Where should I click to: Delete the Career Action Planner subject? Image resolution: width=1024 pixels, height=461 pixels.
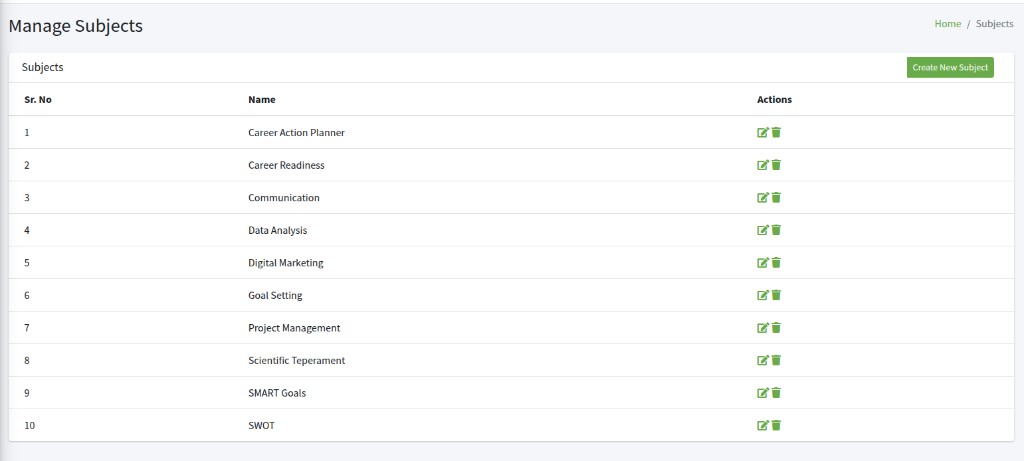tap(776, 133)
